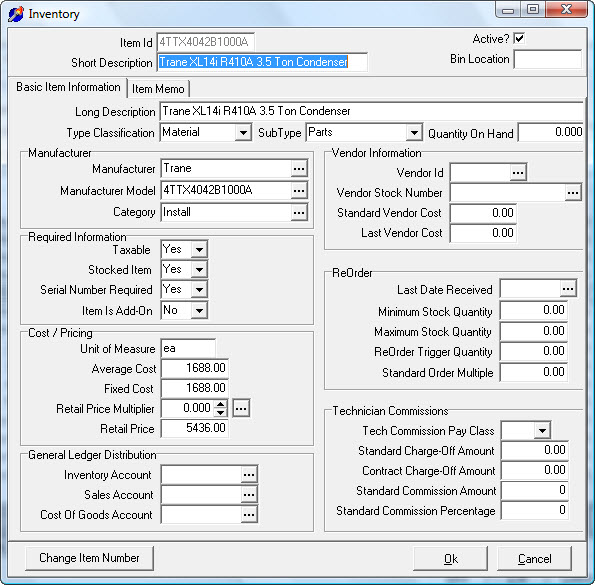Open the Retail Price Multiplier ellipsis button
Image resolution: width=595 pixels, height=585 pixels.
point(241,409)
